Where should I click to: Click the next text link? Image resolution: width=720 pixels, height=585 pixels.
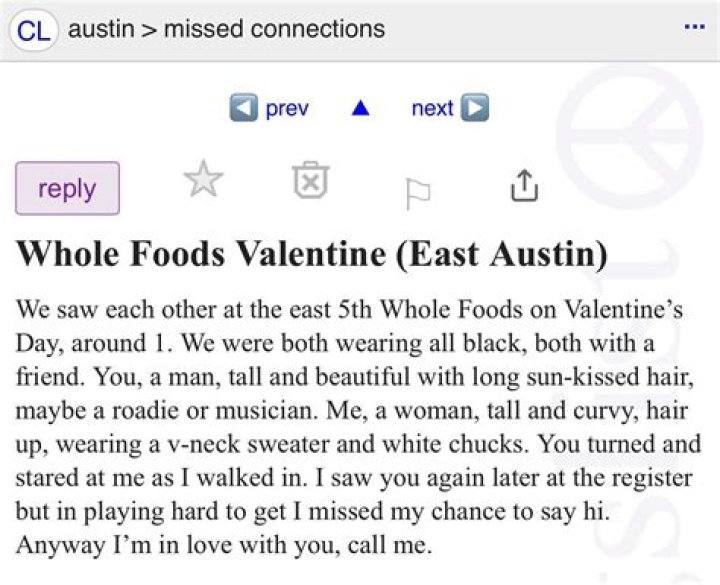pos(432,108)
